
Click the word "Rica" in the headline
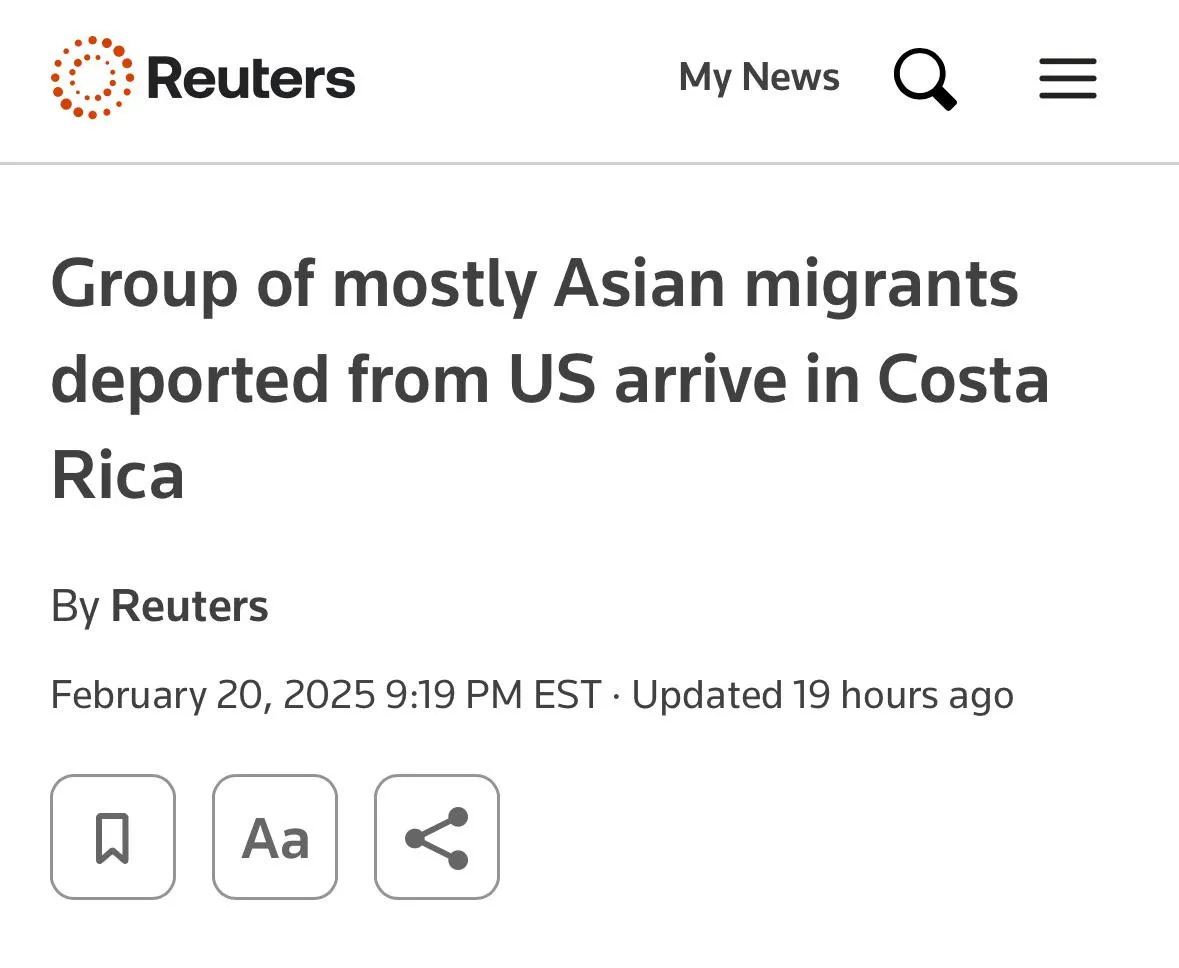(118, 476)
